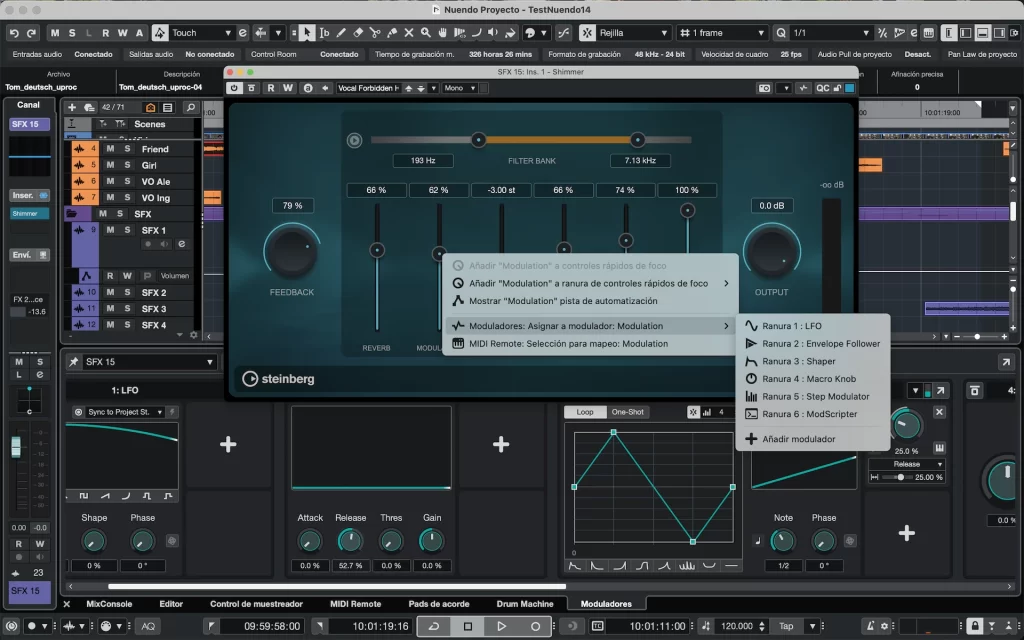
Task: Click the Edit channel settings icon on SFX 1
Action: [181, 244]
